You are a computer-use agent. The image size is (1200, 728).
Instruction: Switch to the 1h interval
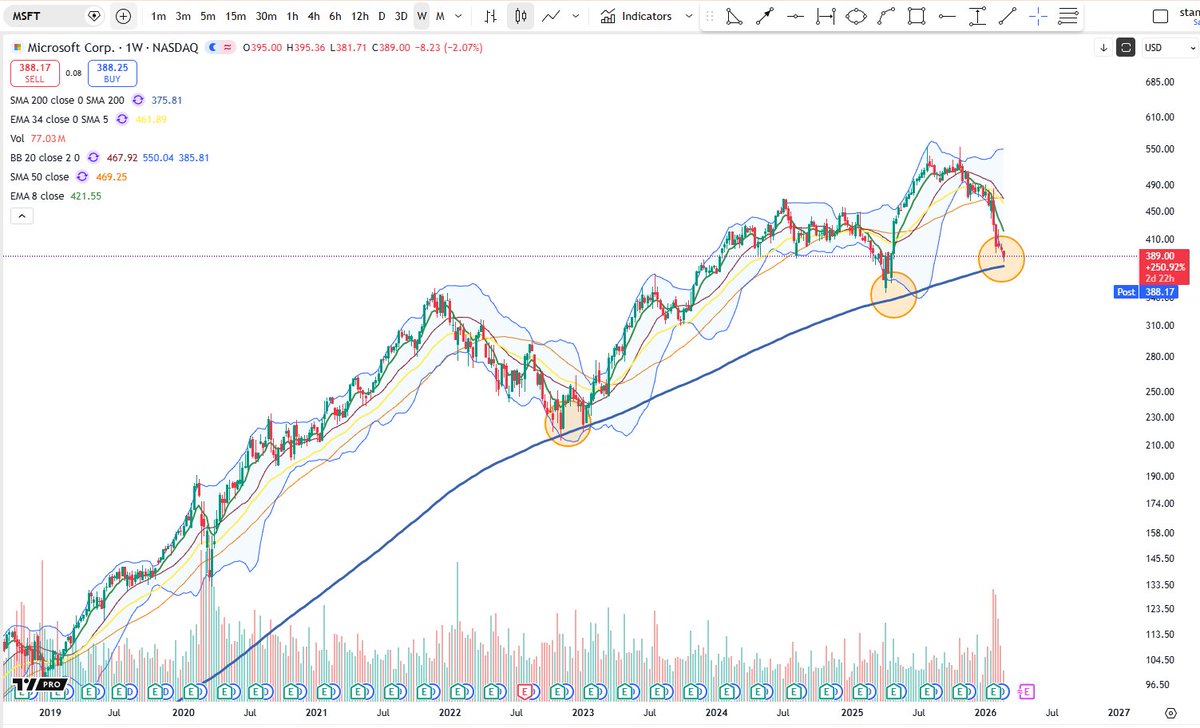click(x=292, y=16)
